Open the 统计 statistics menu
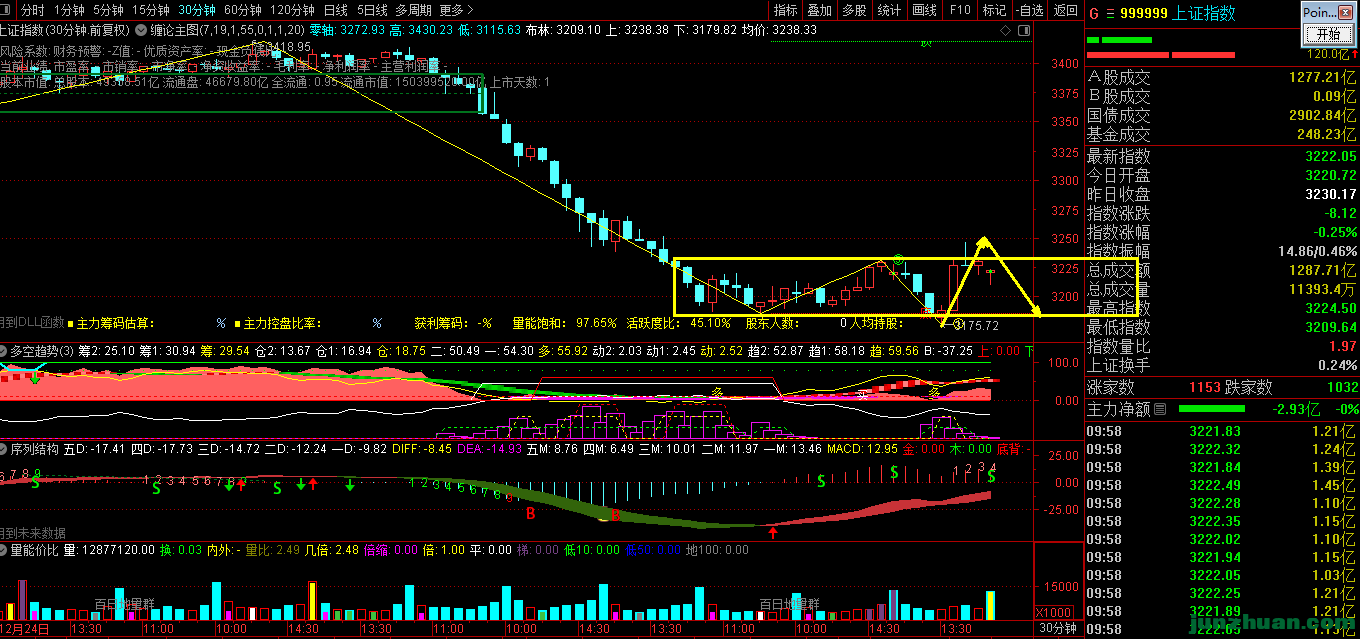Screen dimensions: 1360x639 pos(888,10)
